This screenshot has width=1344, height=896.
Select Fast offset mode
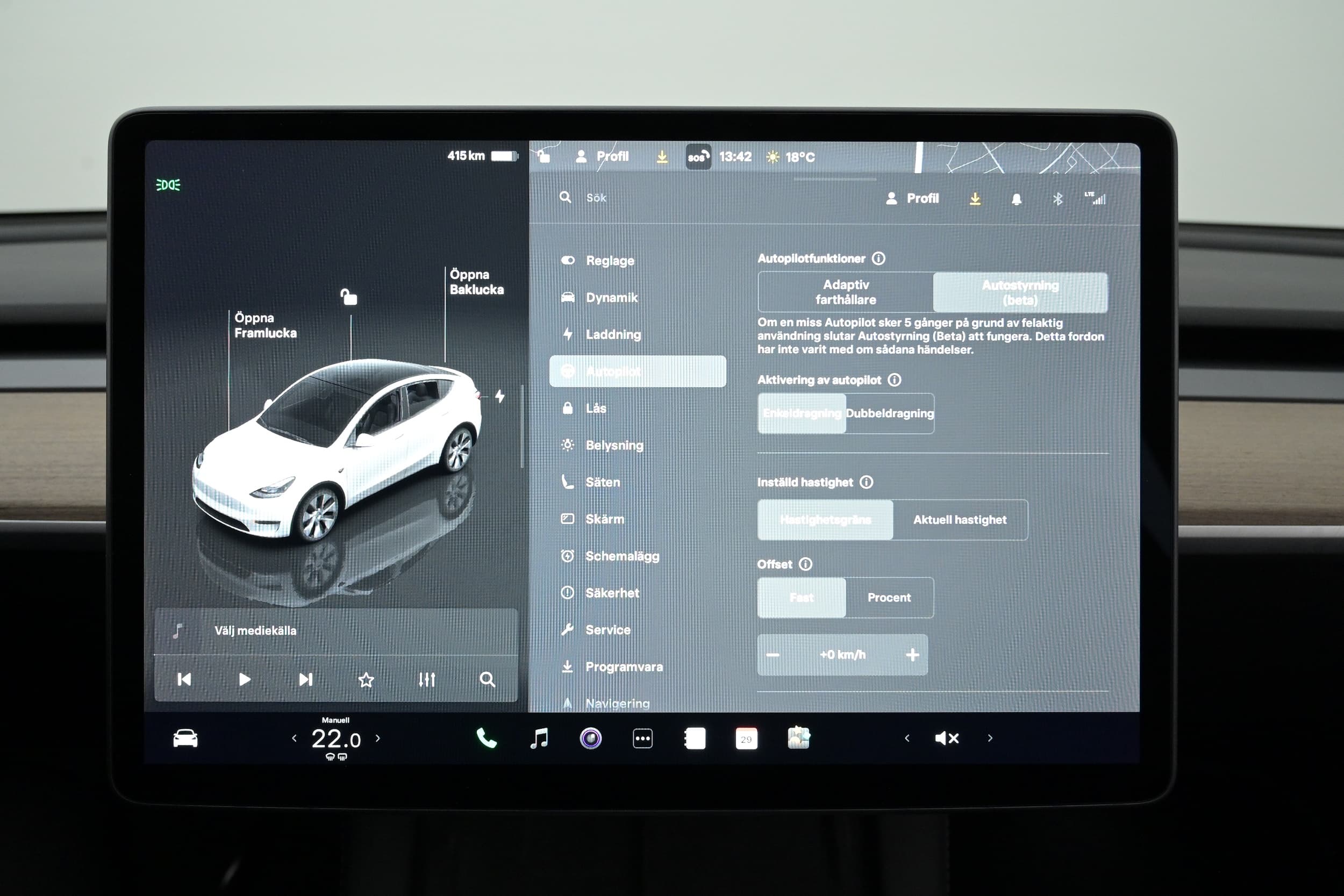tap(802, 597)
